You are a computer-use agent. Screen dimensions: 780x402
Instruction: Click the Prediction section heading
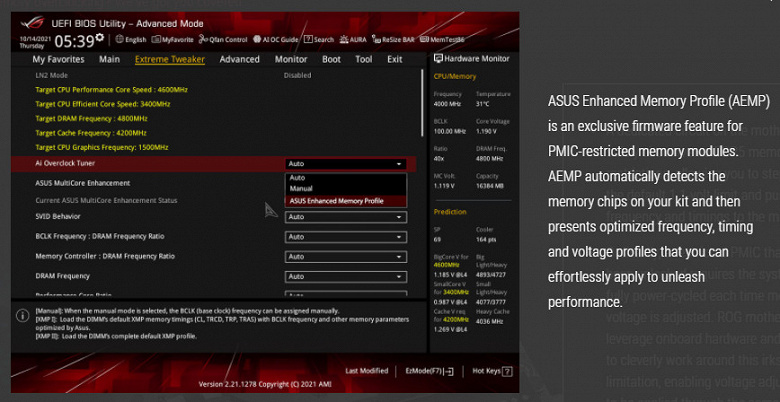pos(450,212)
